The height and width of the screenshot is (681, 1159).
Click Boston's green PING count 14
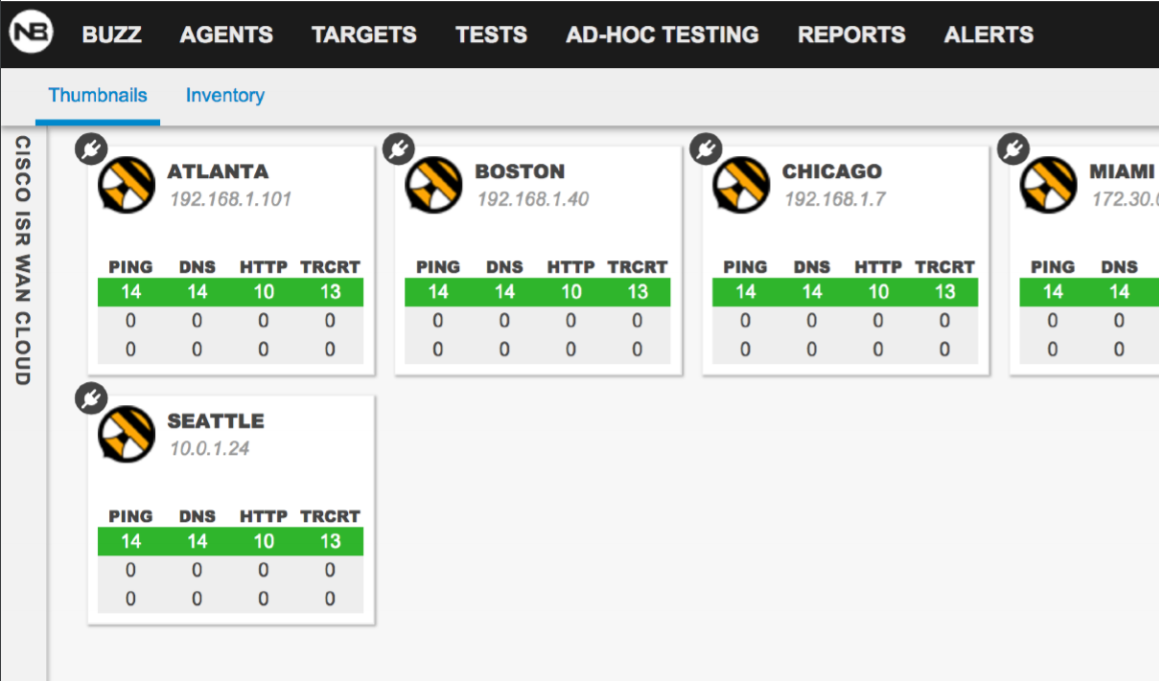coord(438,292)
